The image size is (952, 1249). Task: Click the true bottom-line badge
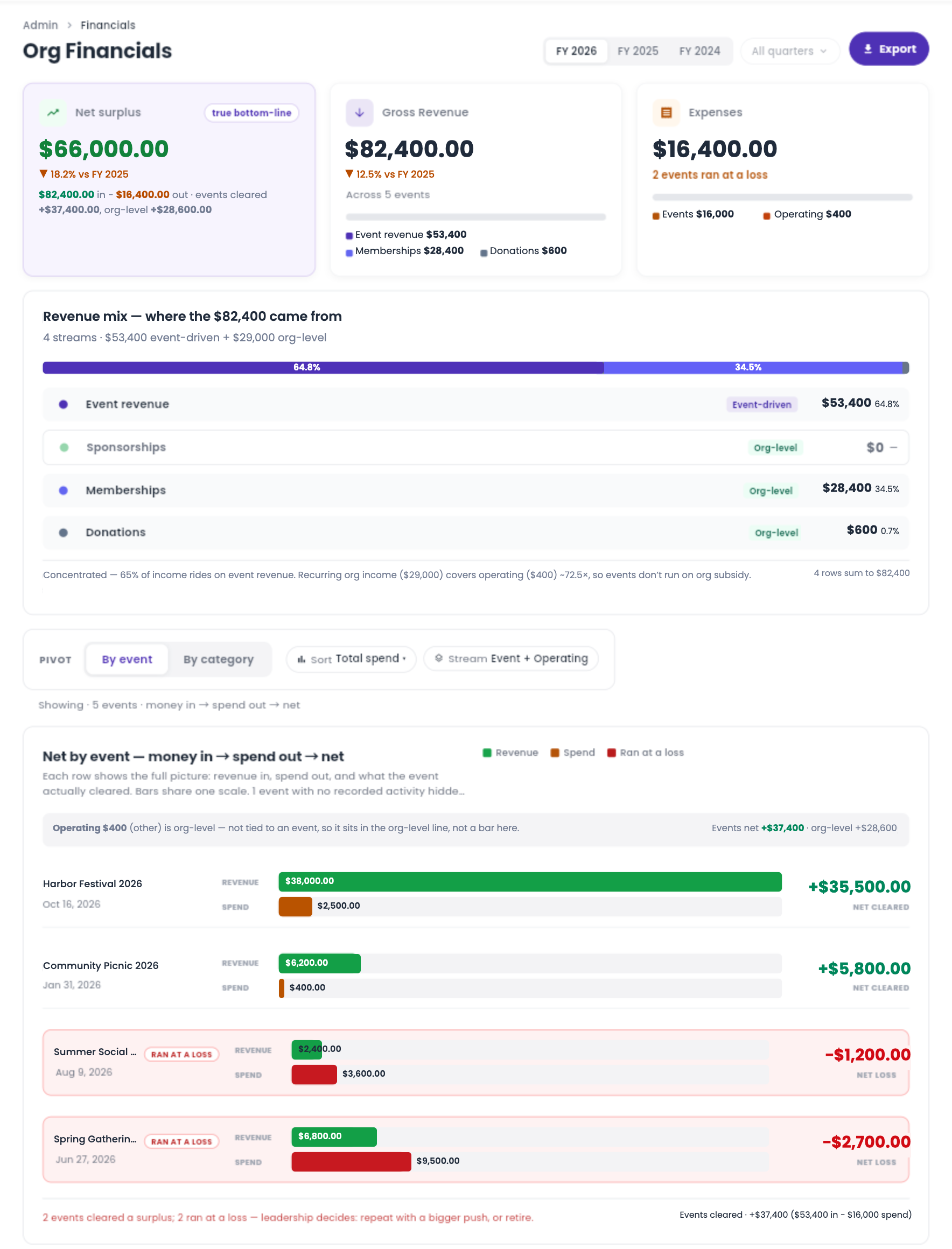tap(251, 113)
